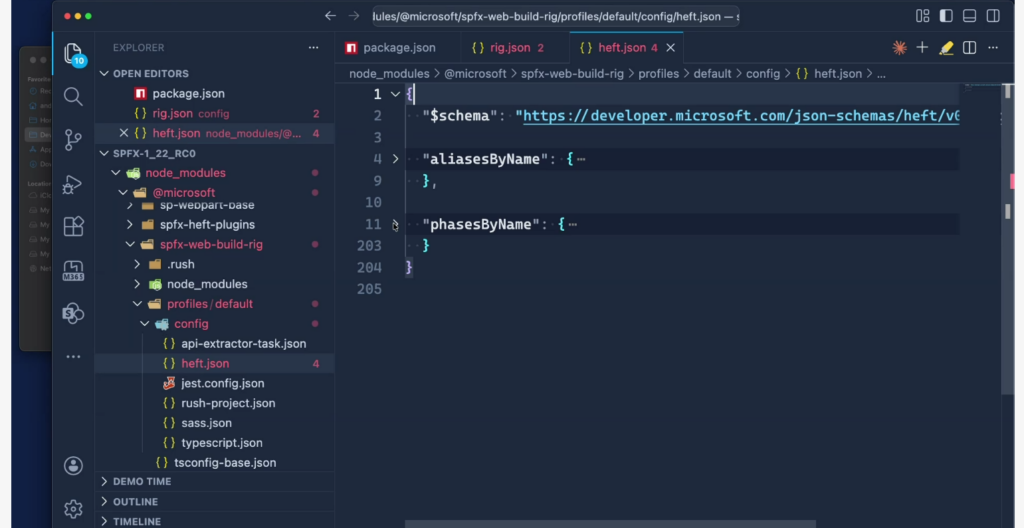Viewport: 1024px width, 528px height.
Task: Switch to the package.json tab
Action: pyautogui.click(x=390, y=48)
